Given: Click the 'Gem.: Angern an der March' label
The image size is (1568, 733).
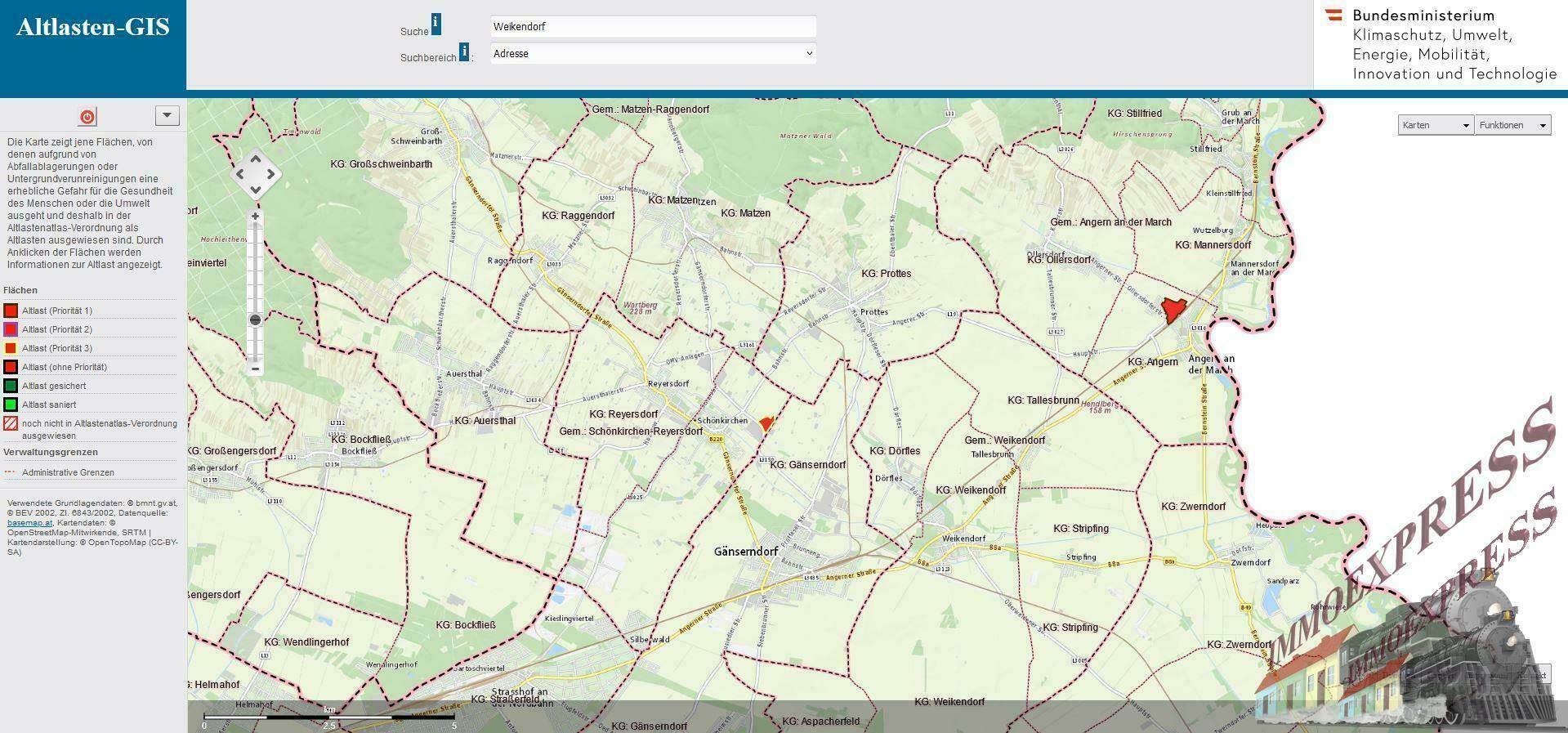Looking at the screenshot, I should click(1111, 222).
